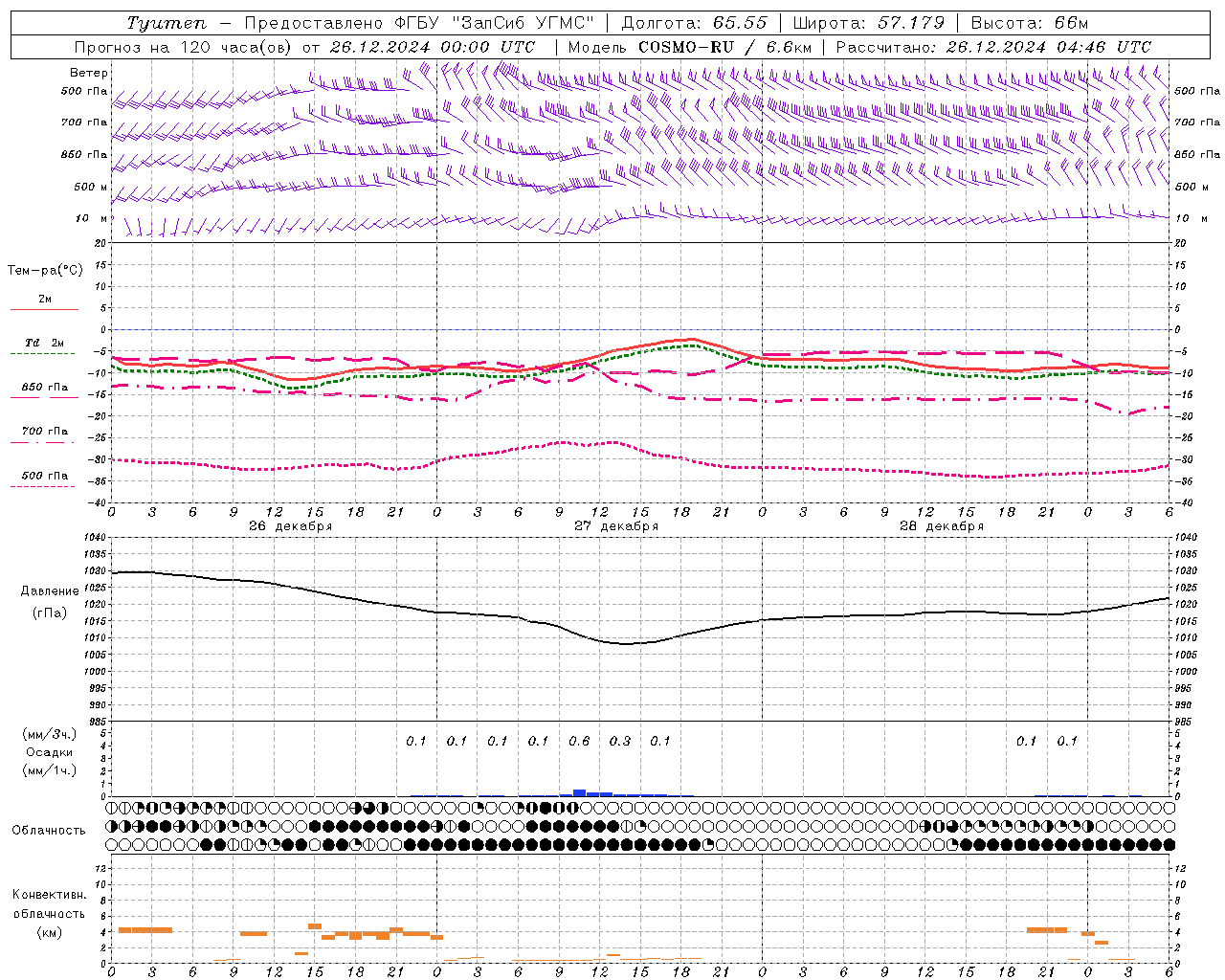Click the "0.3" precipitation amount value
The height and width of the screenshot is (980, 1225).
click(620, 741)
